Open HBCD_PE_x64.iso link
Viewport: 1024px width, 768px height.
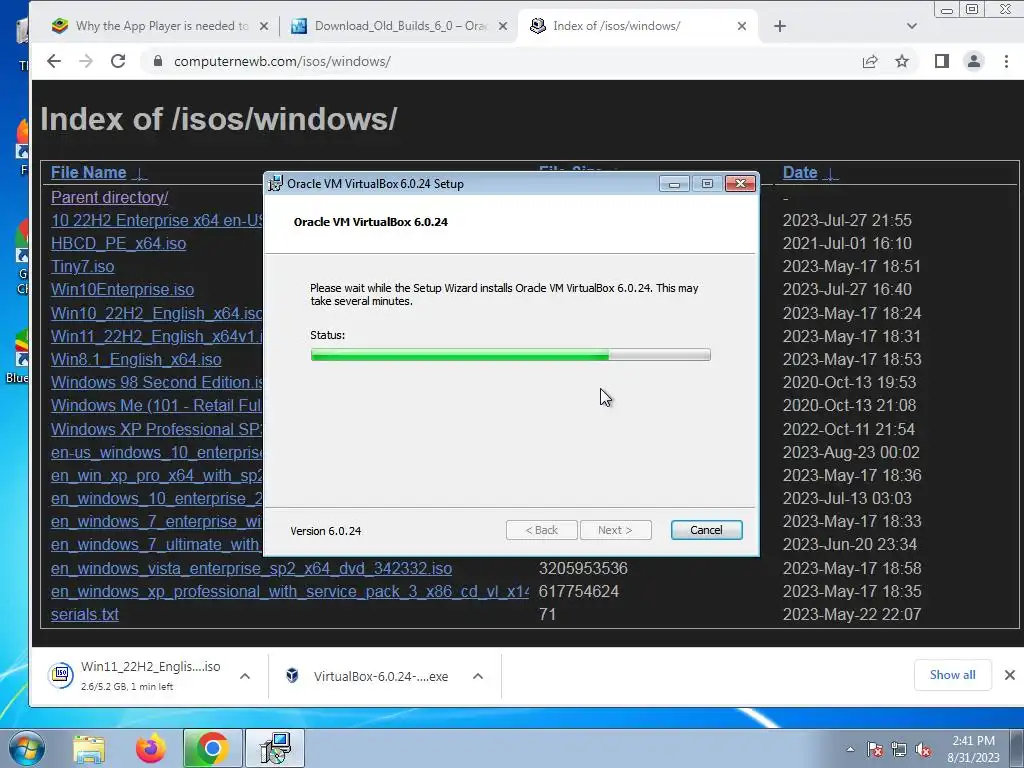coord(118,244)
